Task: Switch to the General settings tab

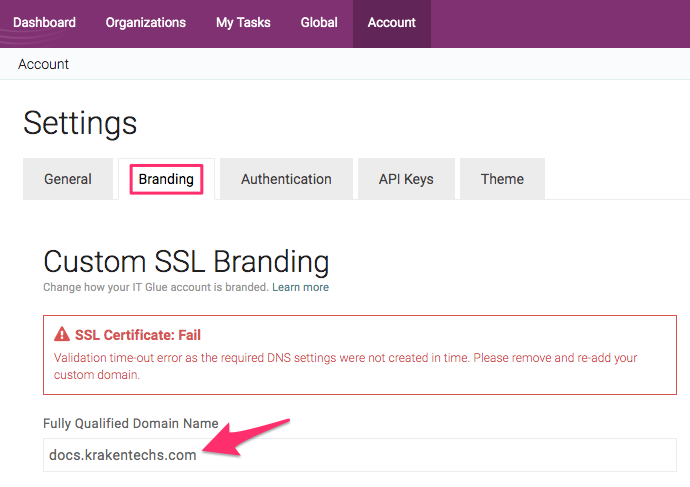Action: (x=68, y=179)
